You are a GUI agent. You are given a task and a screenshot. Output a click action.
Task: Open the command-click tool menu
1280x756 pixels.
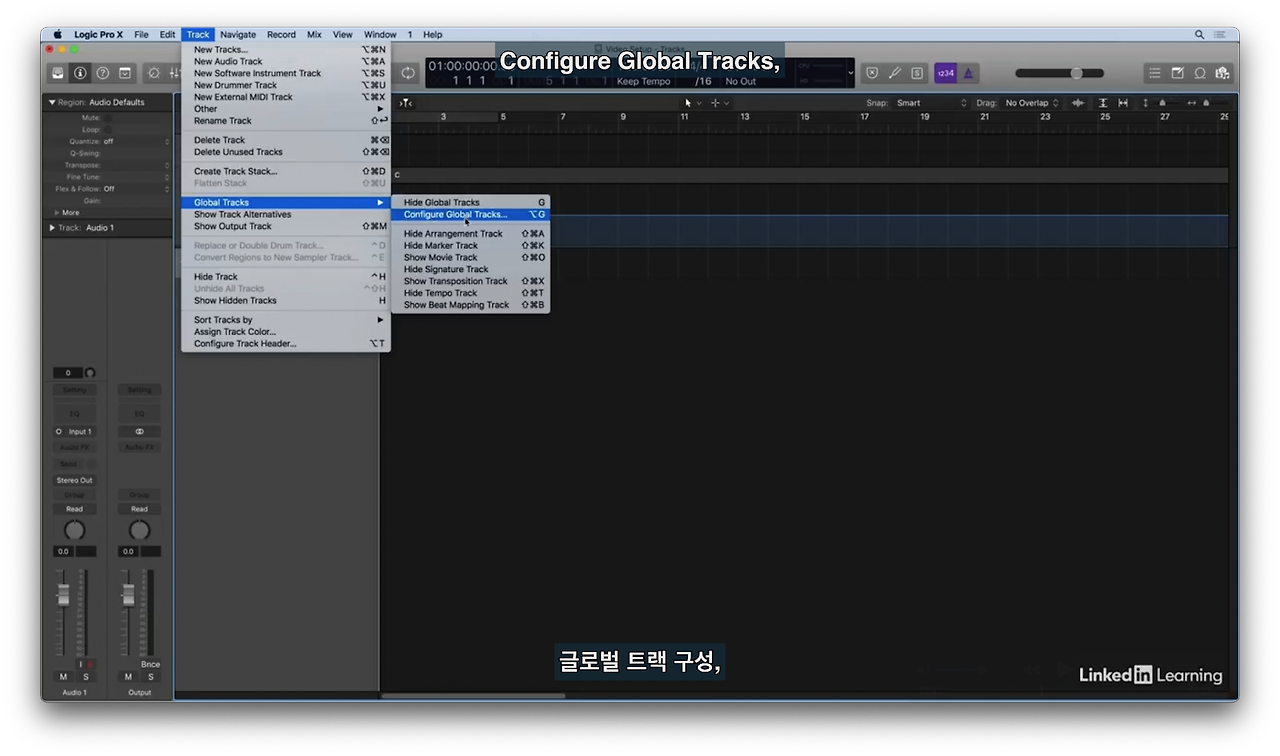720,103
